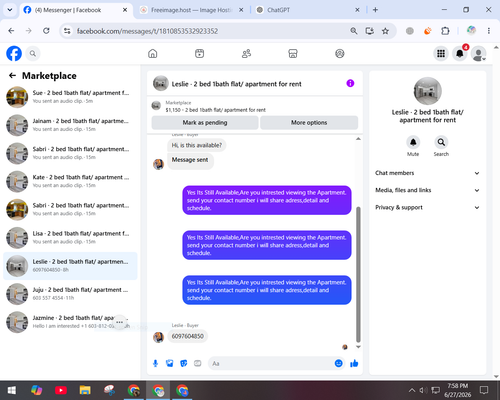500x400 pixels.
Task: Open the tab search dropdown arrow
Action: (10, 10)
